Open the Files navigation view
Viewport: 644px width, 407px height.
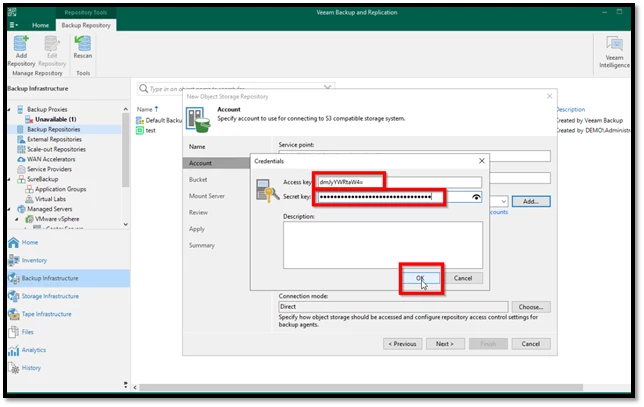(x=28, y=332)
